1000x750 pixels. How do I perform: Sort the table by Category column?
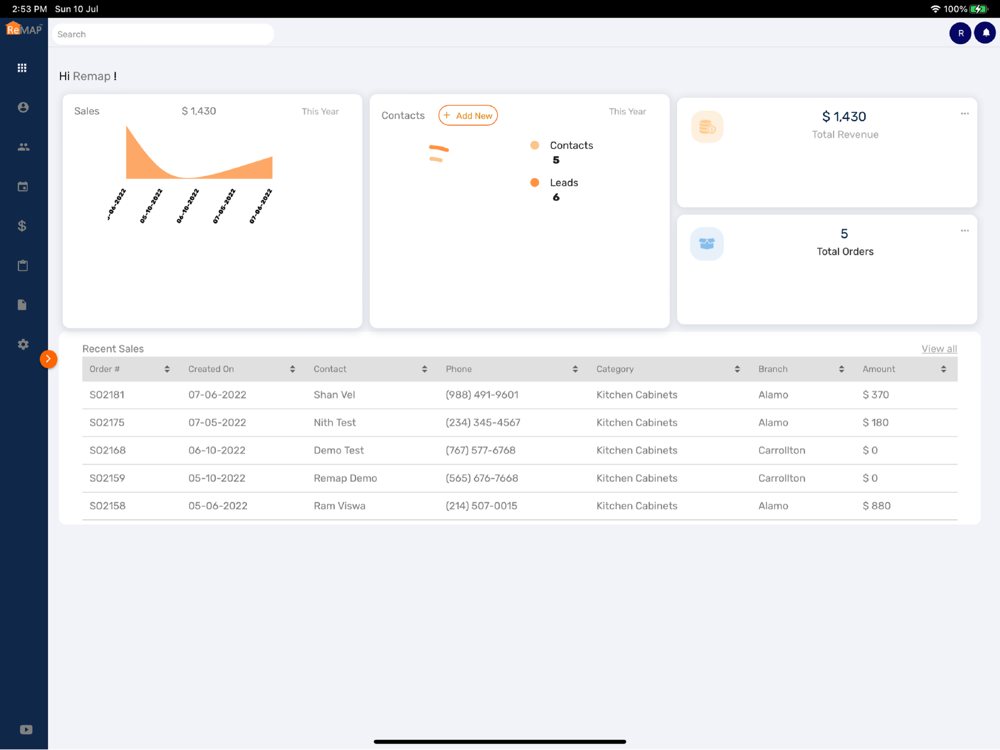[x=737, y=369]
